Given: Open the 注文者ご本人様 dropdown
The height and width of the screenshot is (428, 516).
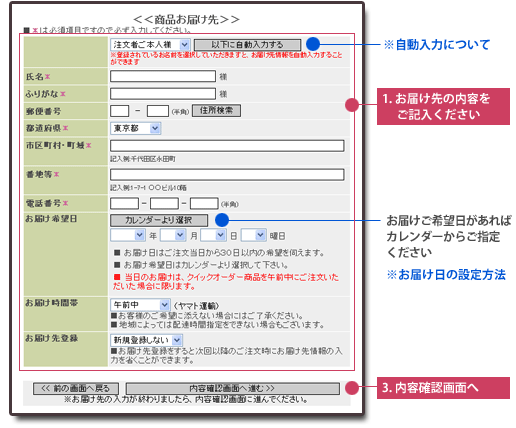Looking at the screenshot, I should click(150, 45).
